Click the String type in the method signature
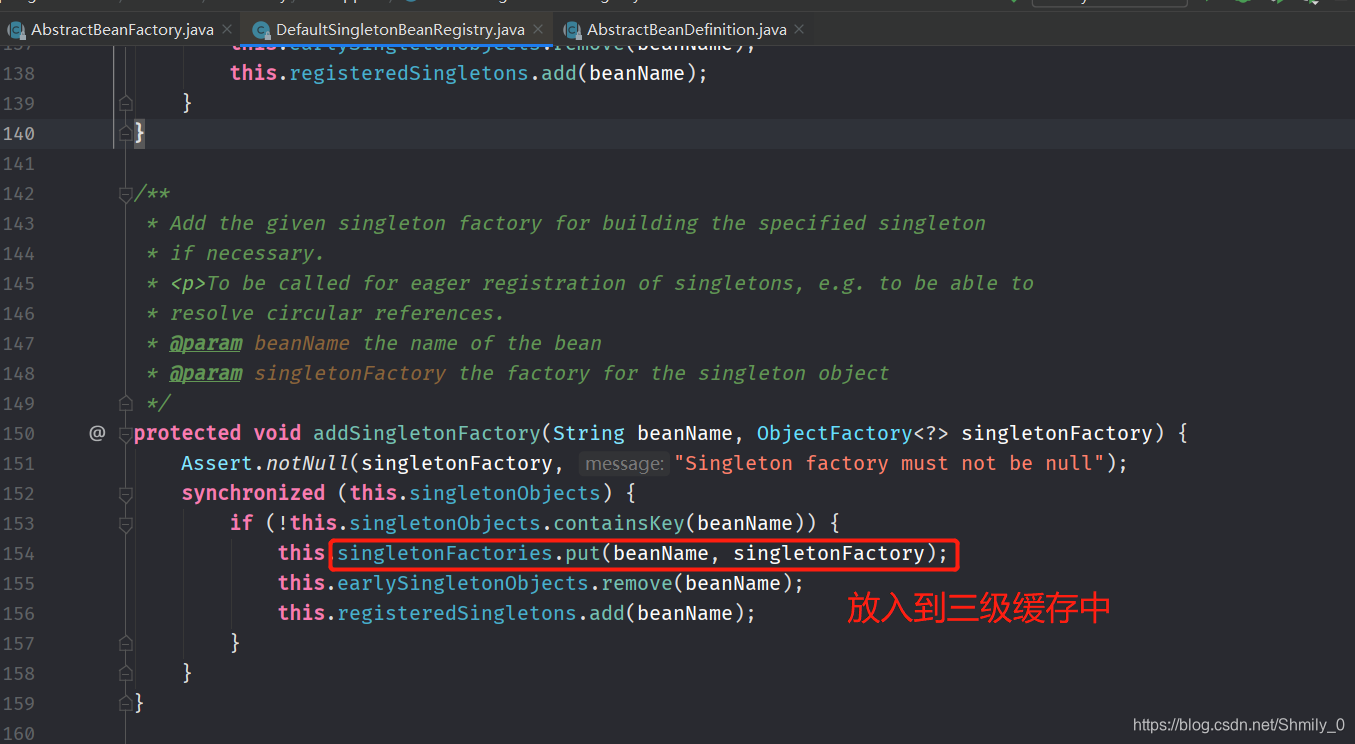1355x744 pixels. pos(589,433)
